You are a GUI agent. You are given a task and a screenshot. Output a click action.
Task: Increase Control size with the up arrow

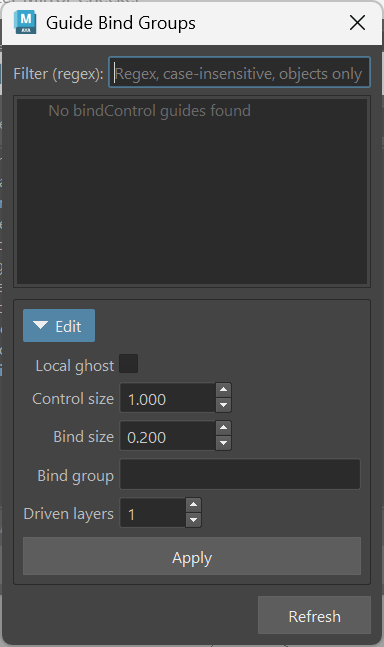tap(223, 390)
